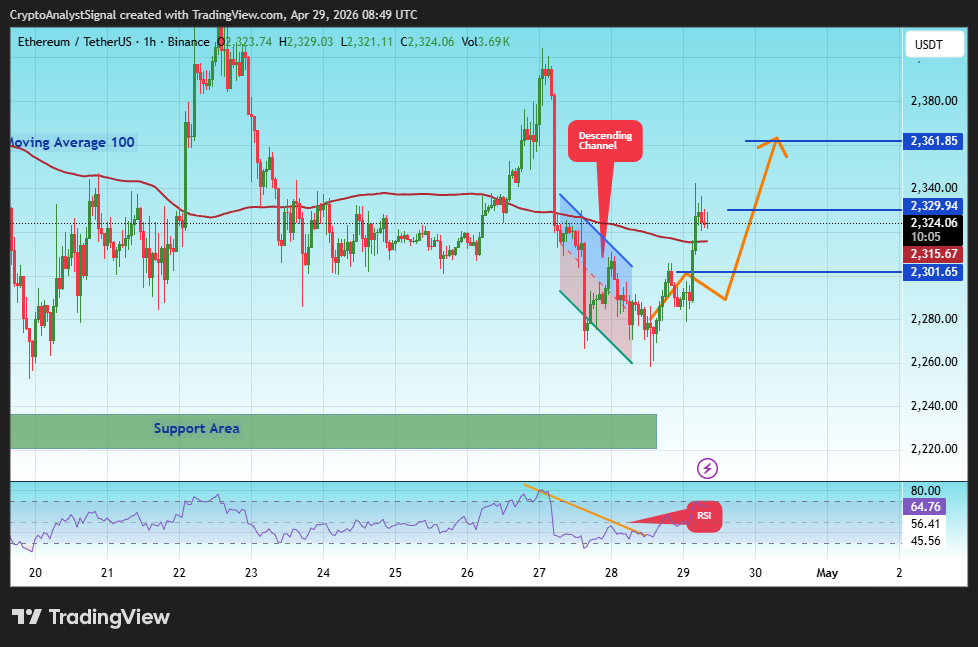
Task: Select the green Support Area rectangle
Action: pos(333,431)
